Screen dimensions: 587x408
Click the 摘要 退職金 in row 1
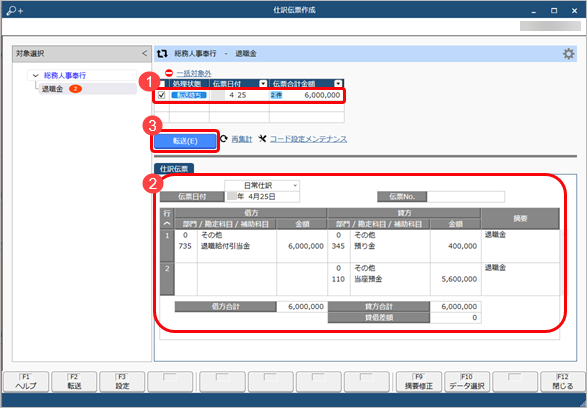pos(495,235)
